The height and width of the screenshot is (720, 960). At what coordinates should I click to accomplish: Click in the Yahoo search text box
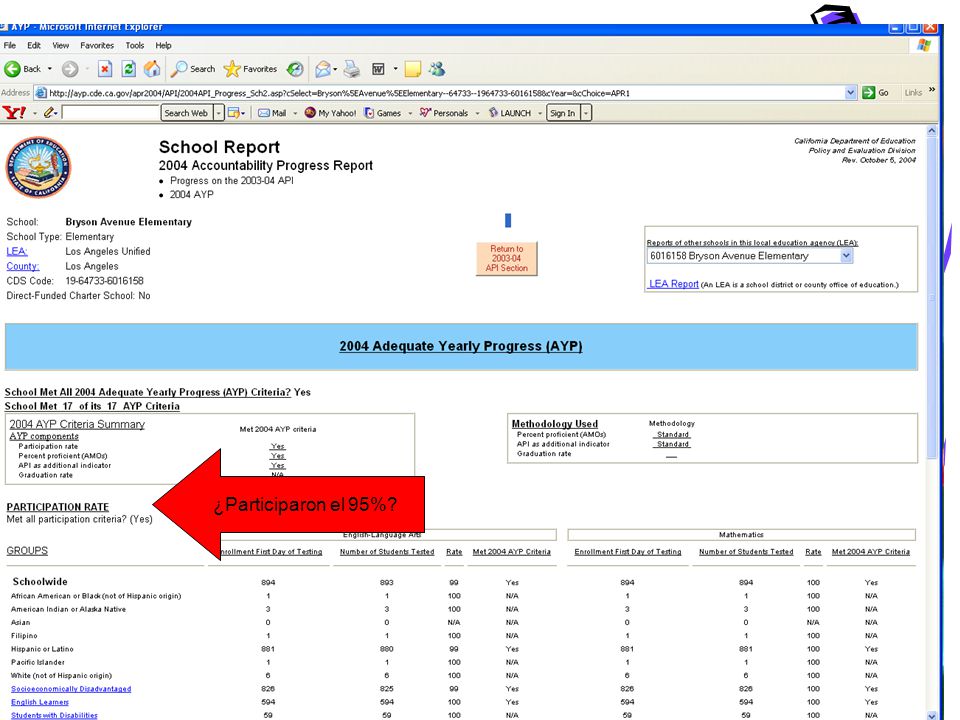pos(110,113)
